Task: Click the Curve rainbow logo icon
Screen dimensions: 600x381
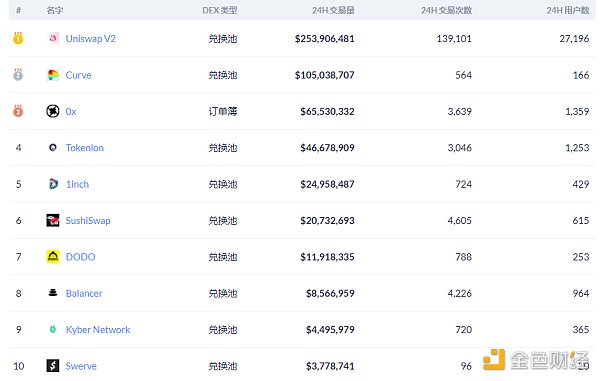Action: pos(53,75)
